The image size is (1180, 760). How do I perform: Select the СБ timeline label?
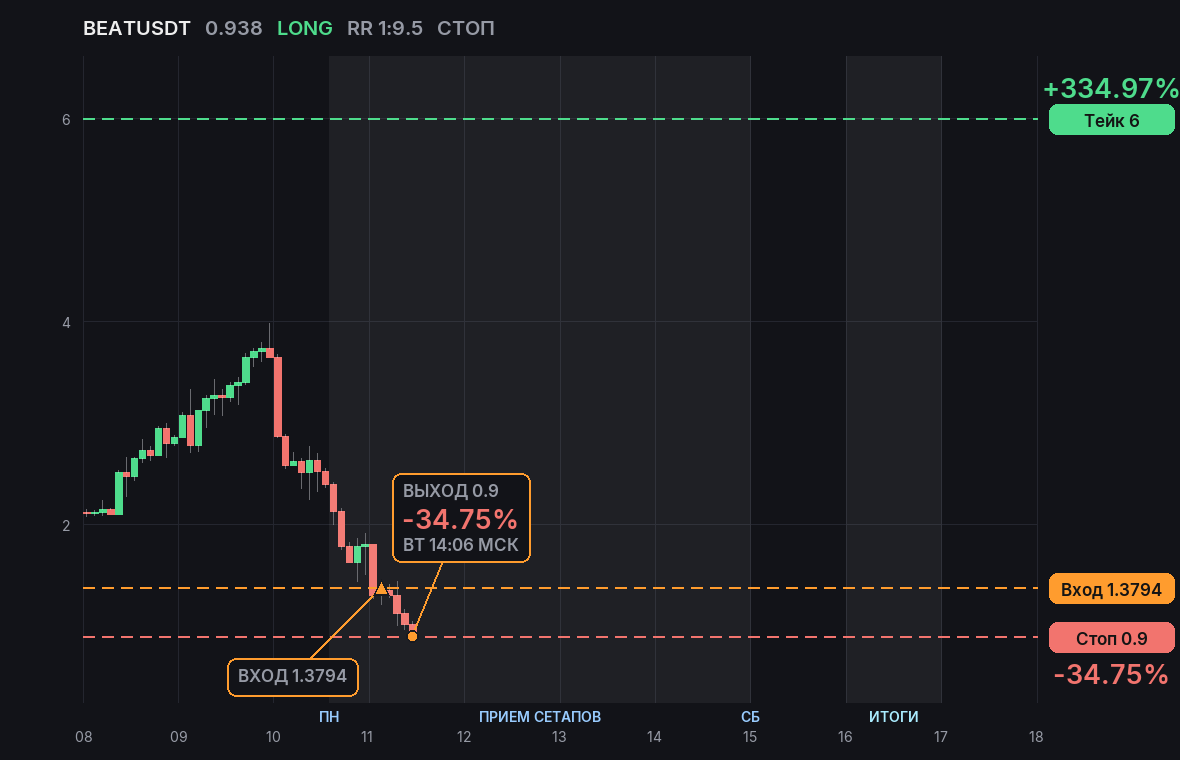(750, 716)
